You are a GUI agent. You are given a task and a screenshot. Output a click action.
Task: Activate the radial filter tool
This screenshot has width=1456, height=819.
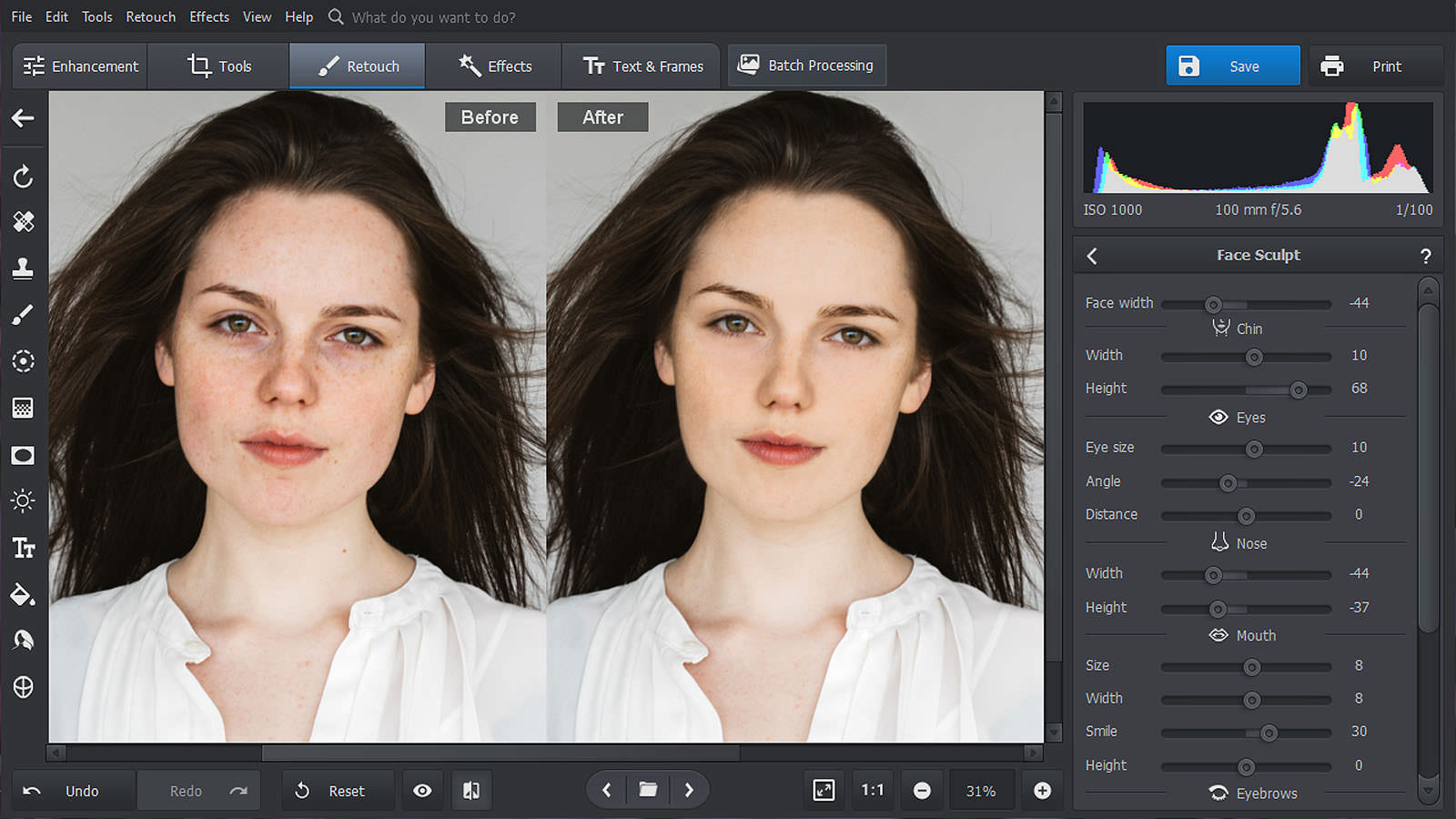pos(23,361)
